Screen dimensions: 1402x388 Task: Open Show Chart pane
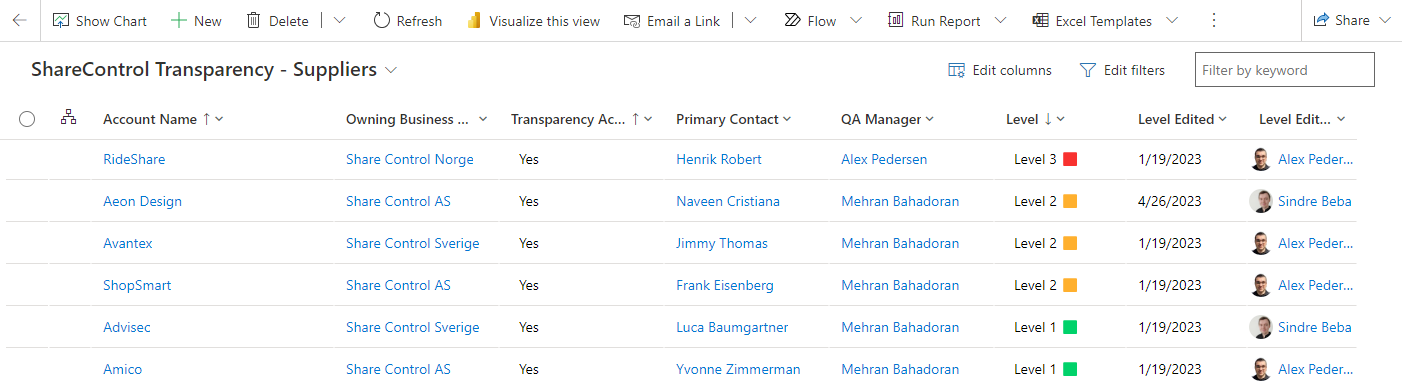pos(99,21)
